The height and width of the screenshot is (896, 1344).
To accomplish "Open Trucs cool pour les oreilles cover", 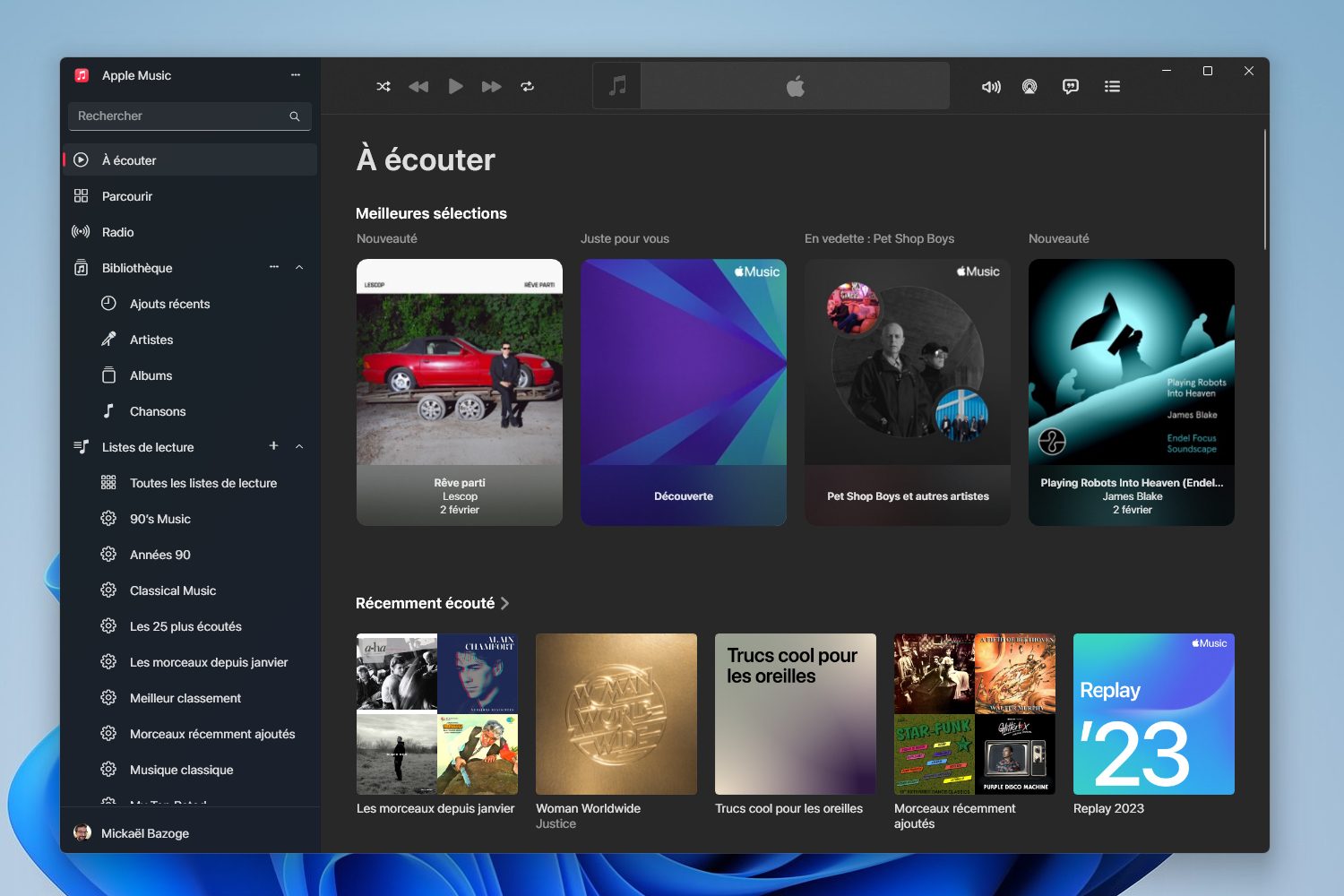I will point(796,714).
